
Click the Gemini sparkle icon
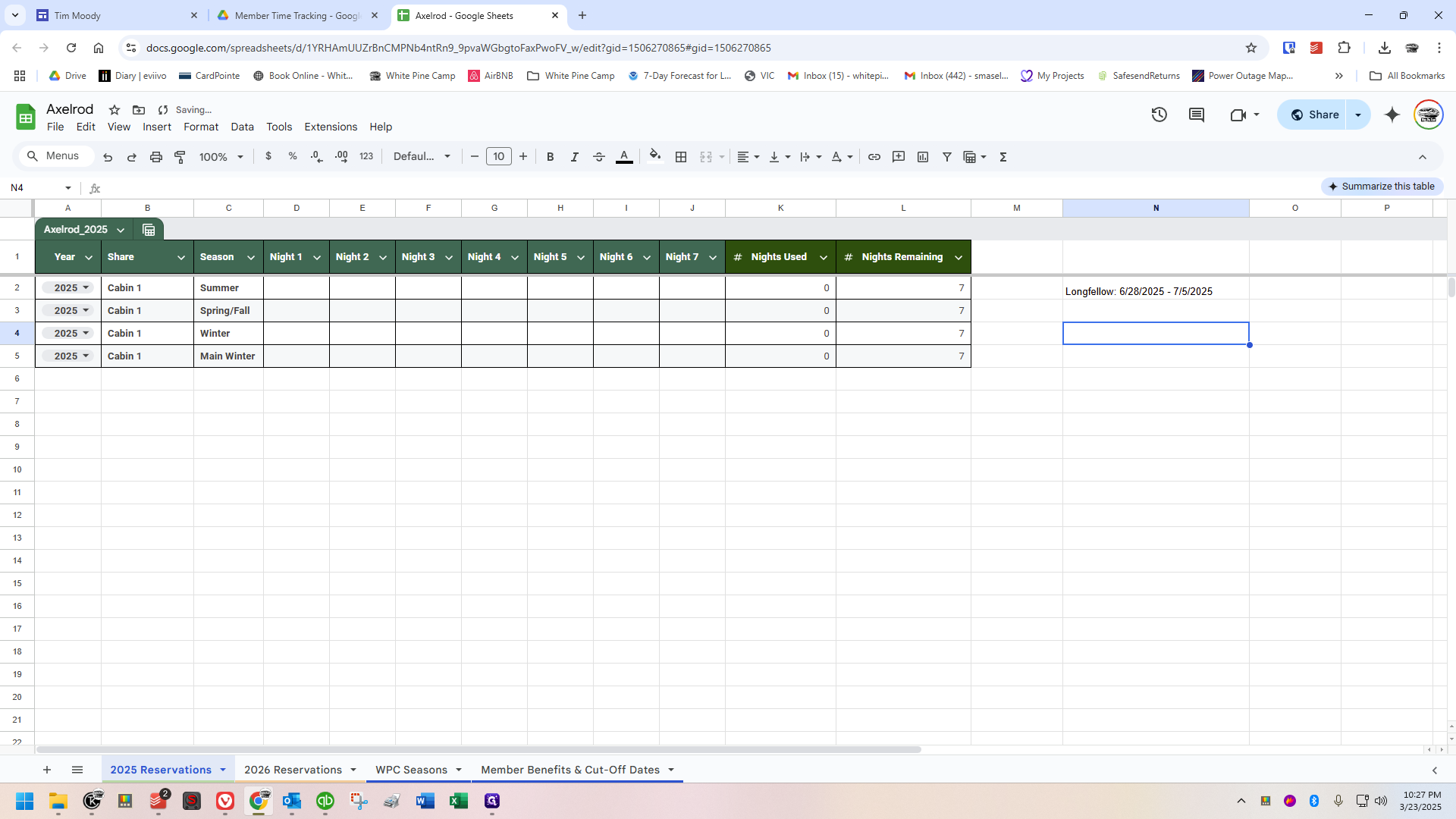[1392, 115]
